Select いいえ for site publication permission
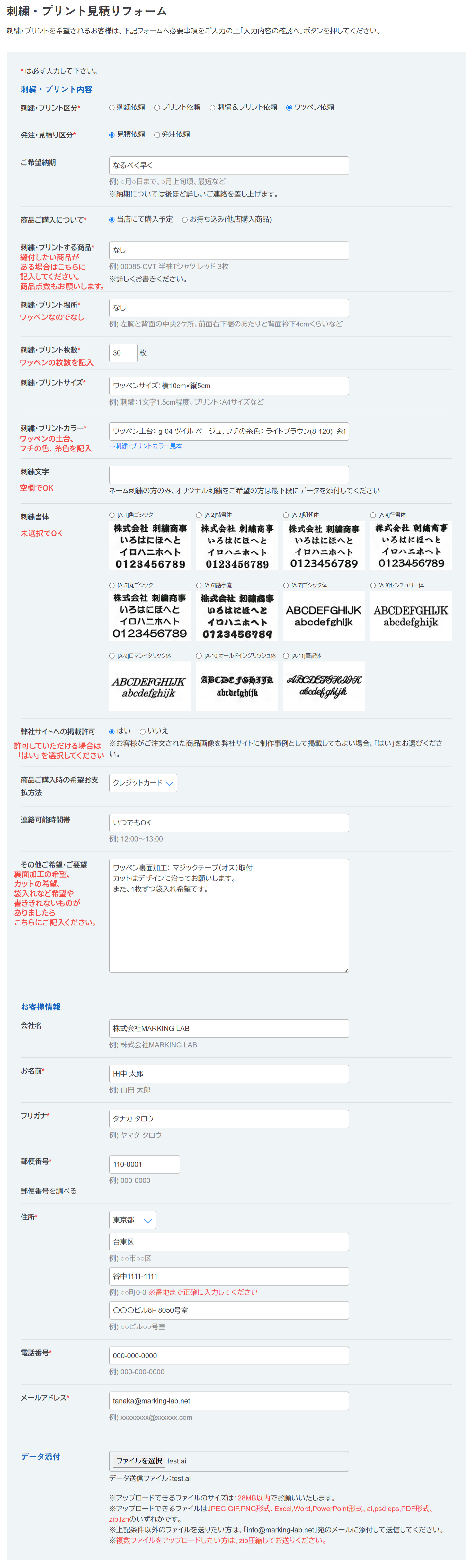Screen dimensions: 472x1568 pos(142,732)
